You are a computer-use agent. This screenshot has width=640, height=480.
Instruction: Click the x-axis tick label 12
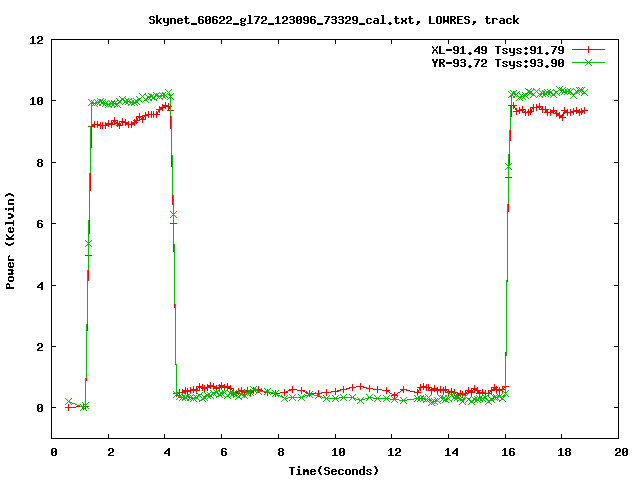tap(394, 452)
